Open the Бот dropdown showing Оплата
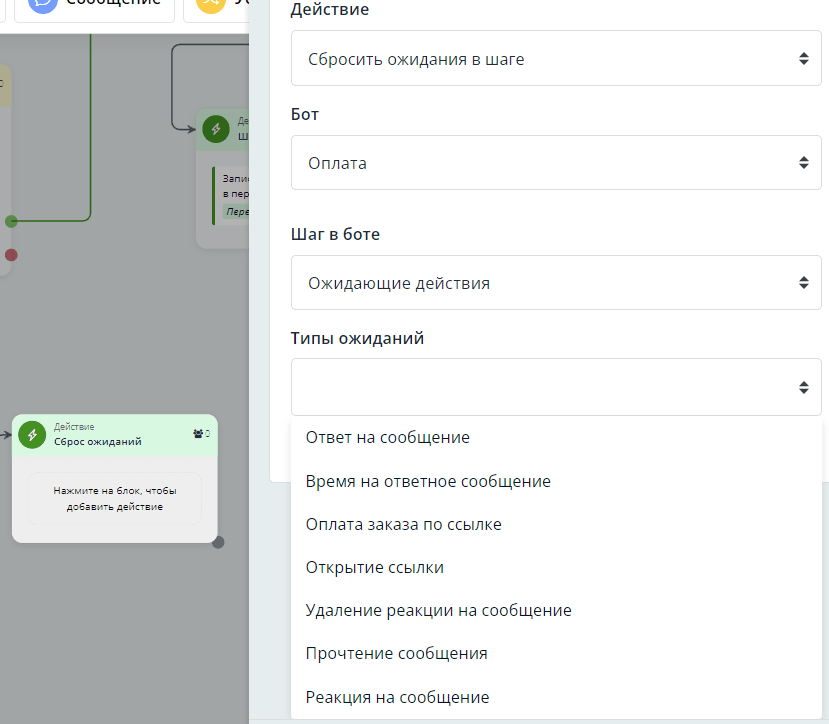Image resolution: width=829 pixels, height=724 pixels. click(x=556, y=162)
